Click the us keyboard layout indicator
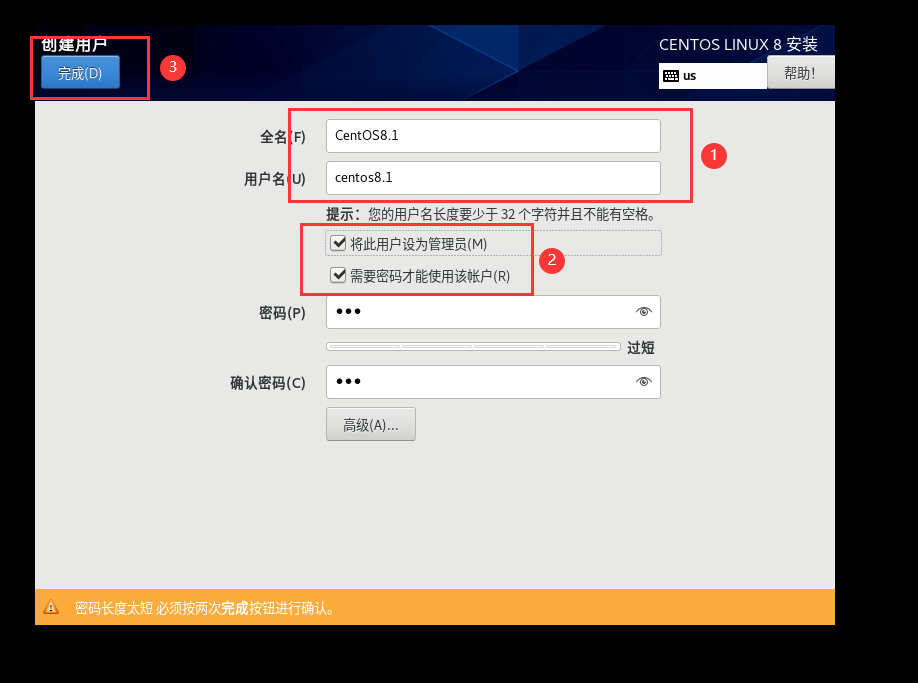The width and height of the screenshot is (918, 683). [x=713, y=76]
